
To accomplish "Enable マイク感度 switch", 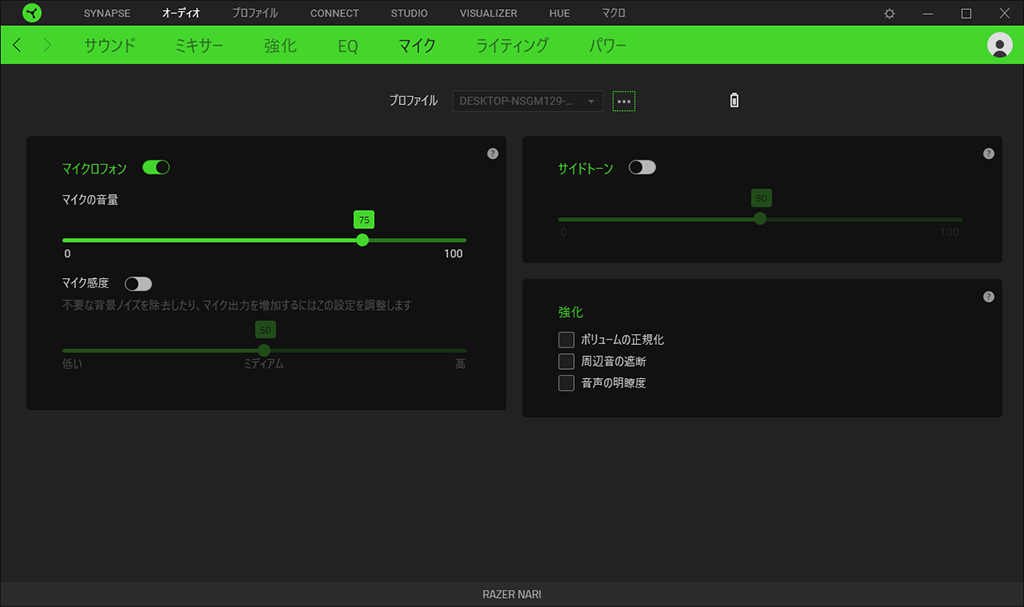I will (138, 284).
